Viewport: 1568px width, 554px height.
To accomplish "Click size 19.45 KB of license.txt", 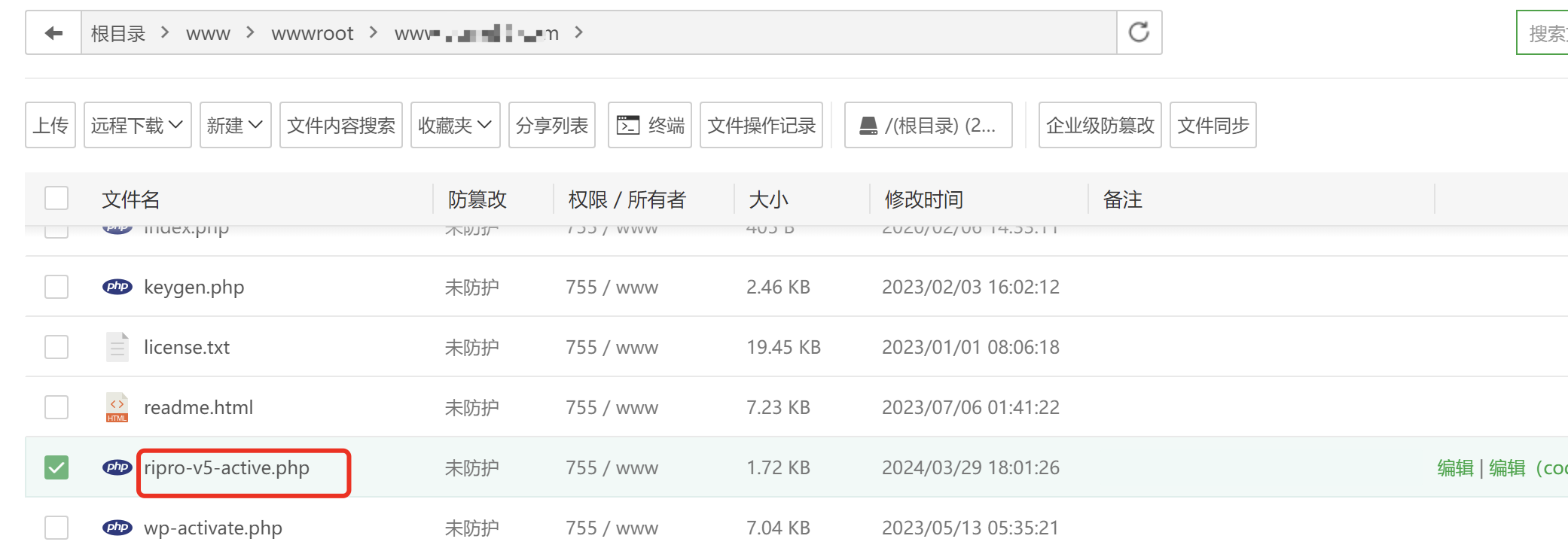I will coord(783,347).
